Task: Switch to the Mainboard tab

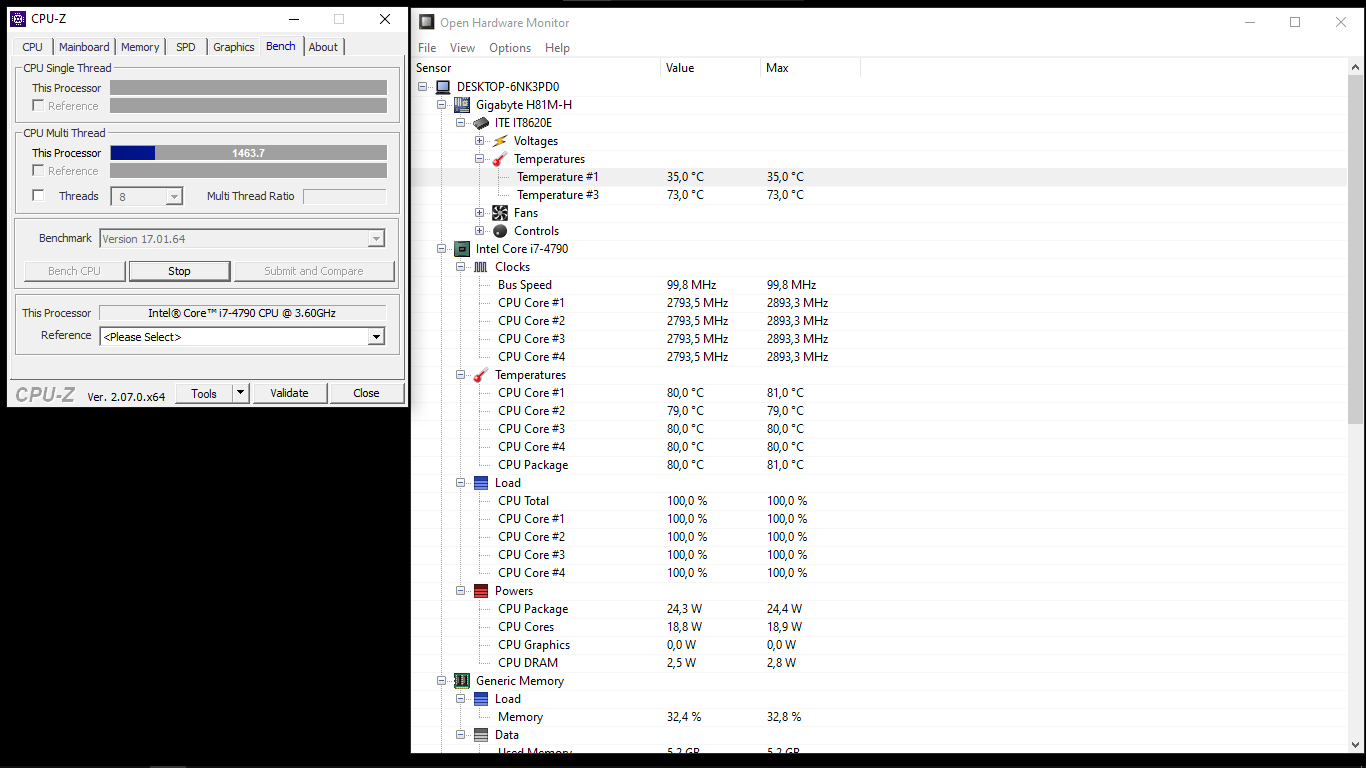Action: point(84,47)
